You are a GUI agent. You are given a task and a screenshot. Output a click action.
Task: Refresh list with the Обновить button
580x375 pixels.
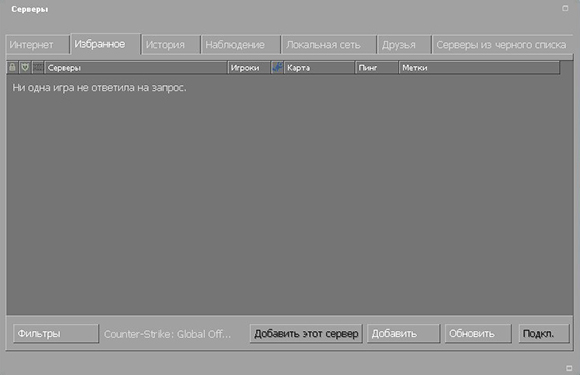(478, 334)
